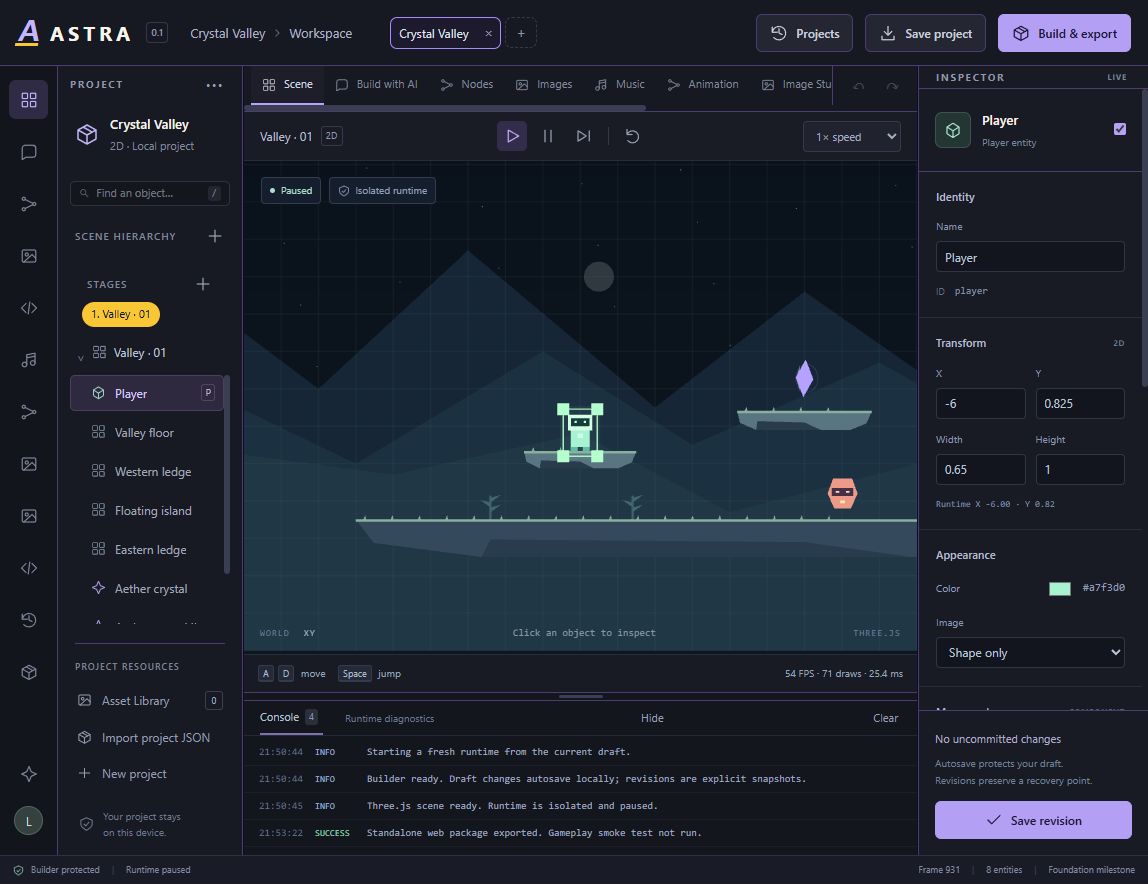
Task: Click the Astra logo icon
Action: tap(27, 33)
